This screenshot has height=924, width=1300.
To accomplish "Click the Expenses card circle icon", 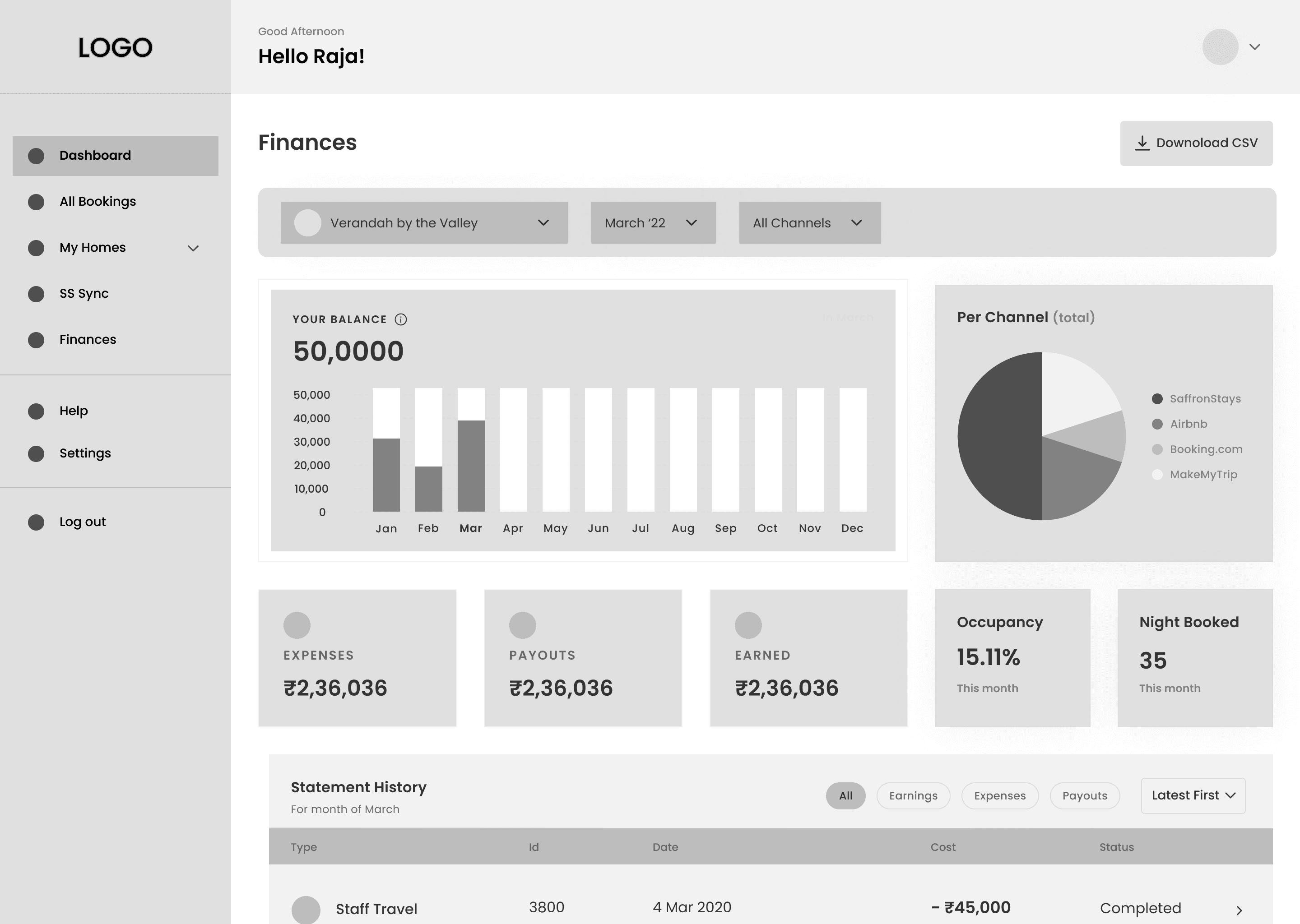I will pos(297,625).
